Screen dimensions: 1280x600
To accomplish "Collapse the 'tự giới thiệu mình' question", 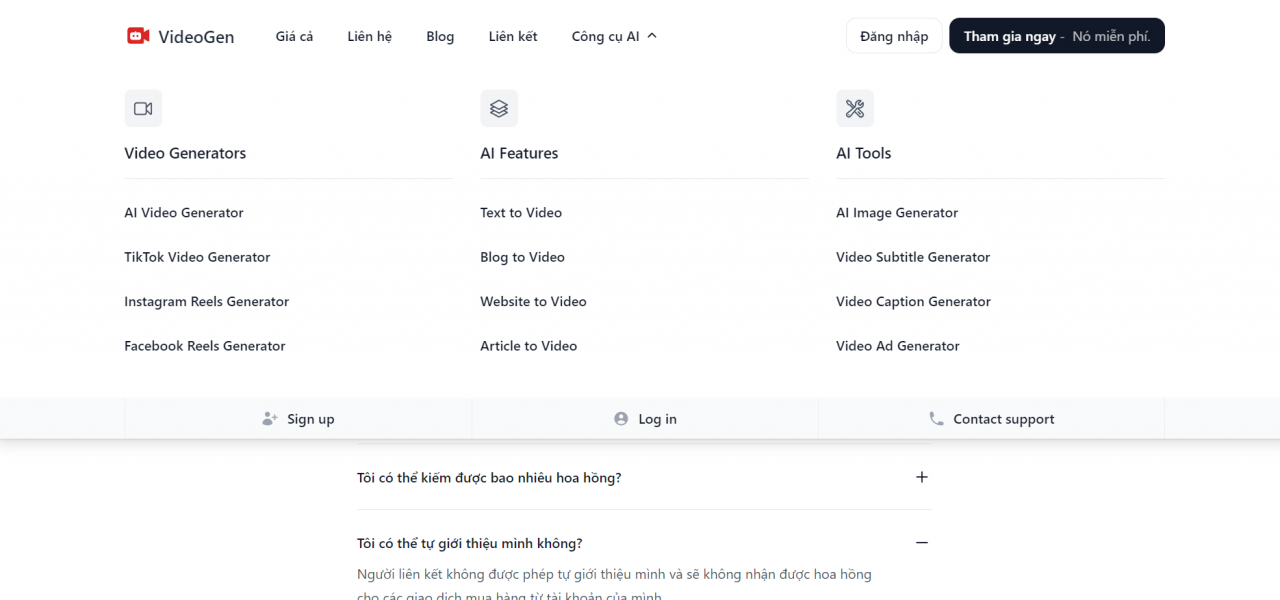I will (x=922, y=543).
